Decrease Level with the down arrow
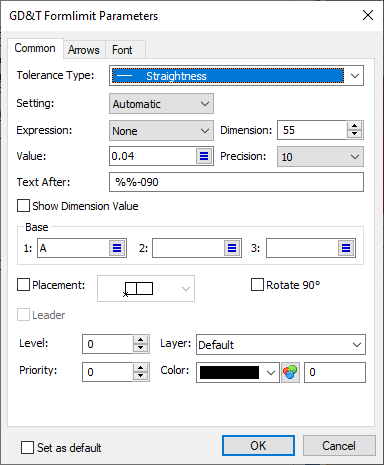384x465 pixels. [140, 348]
